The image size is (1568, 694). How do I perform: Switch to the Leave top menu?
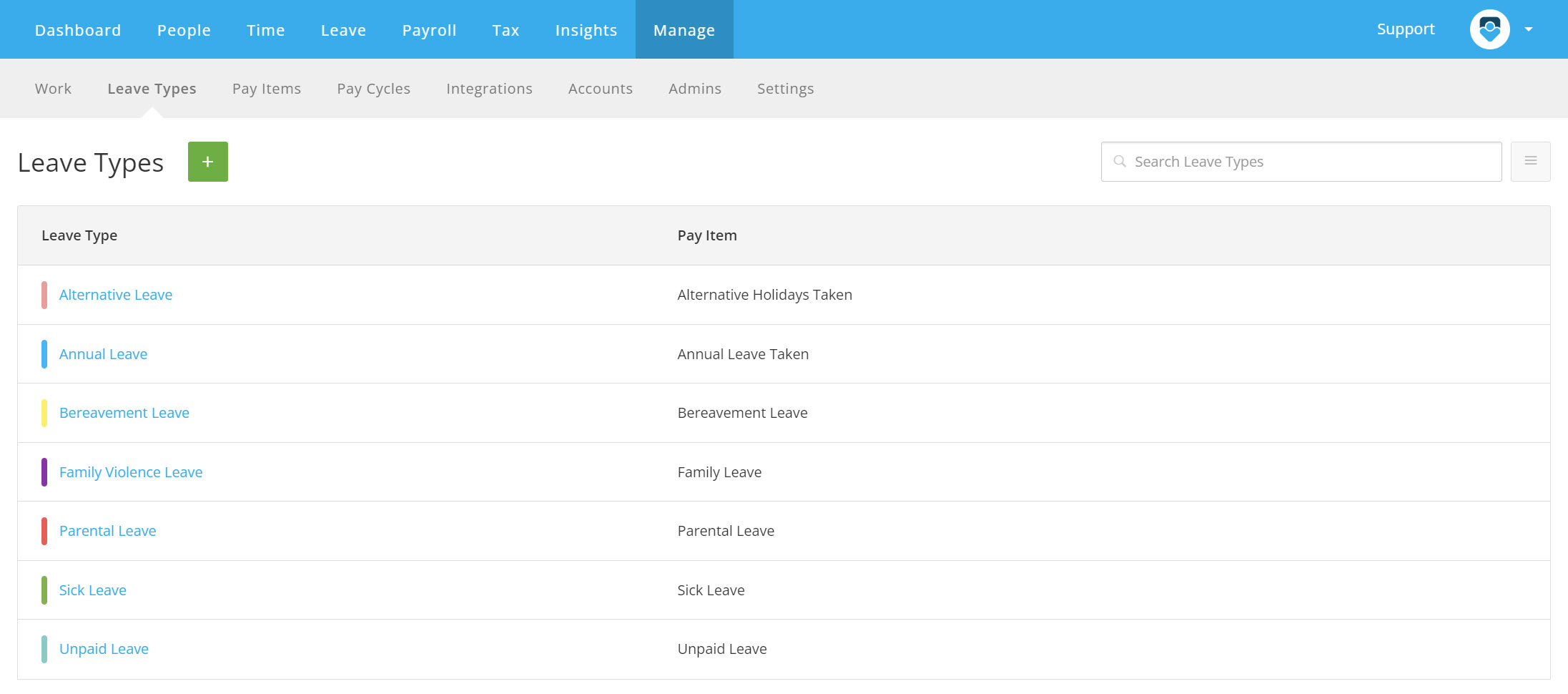coord(343,30)
